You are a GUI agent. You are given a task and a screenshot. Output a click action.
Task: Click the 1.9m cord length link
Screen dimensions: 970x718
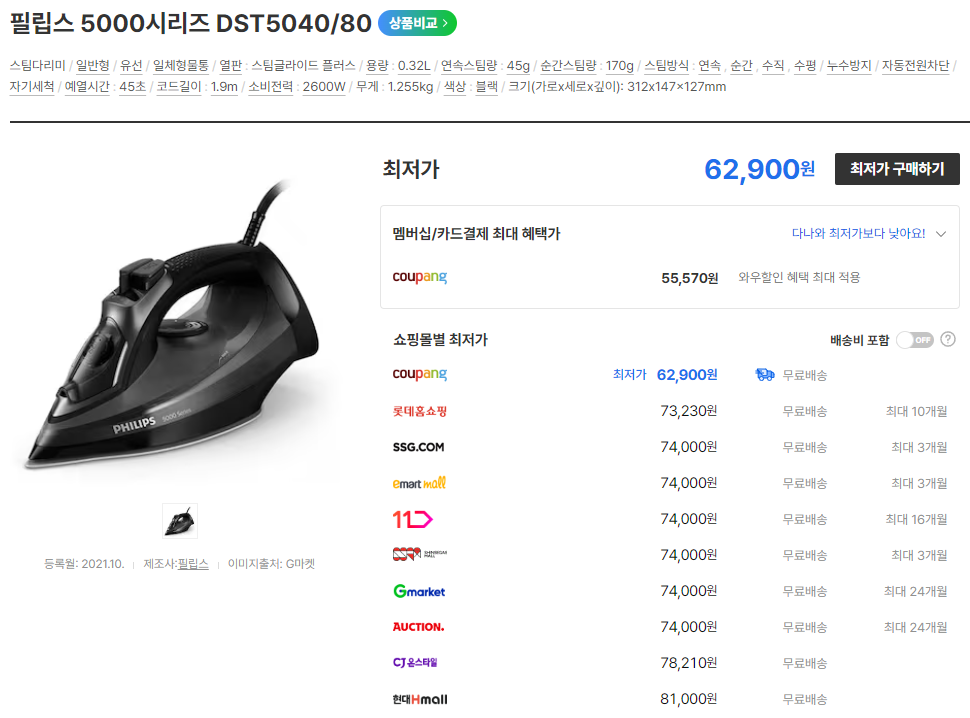tap(224, 87)
